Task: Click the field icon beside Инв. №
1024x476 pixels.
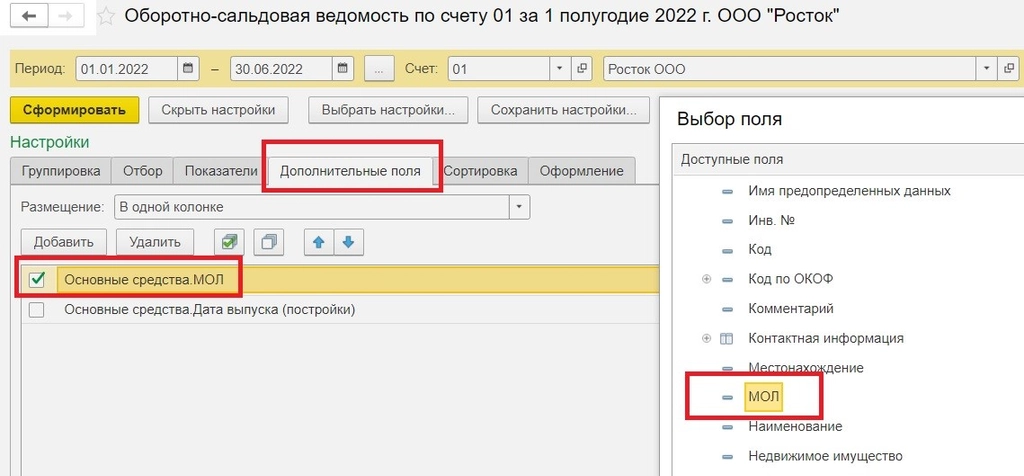Action: point(727,221)
